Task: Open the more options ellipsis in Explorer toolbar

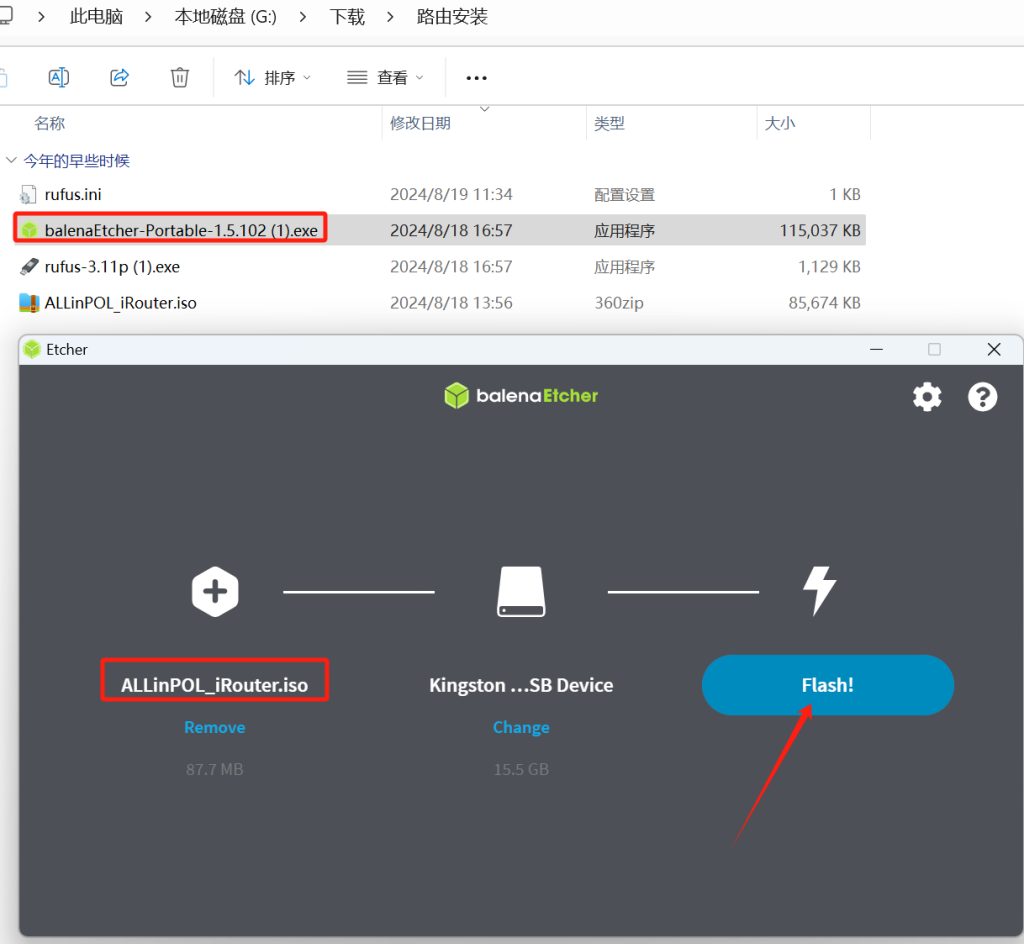Action: 476,78
